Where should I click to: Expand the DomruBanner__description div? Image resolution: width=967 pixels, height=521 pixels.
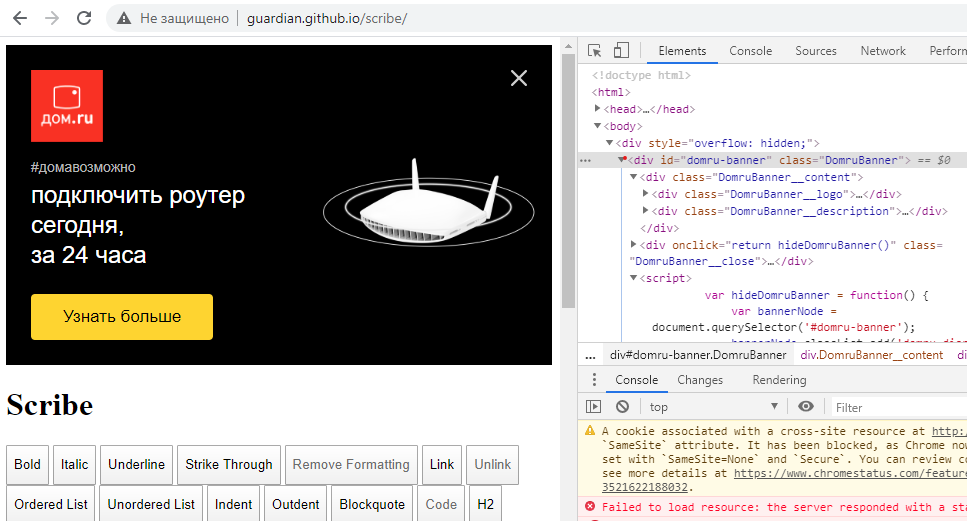pos(645,211)
